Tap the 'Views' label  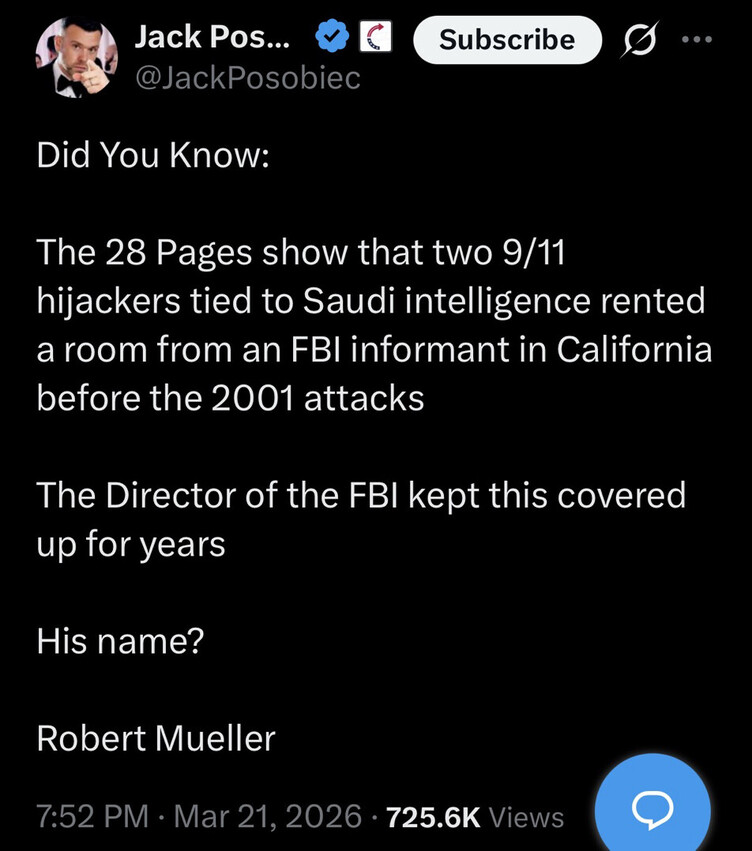526,817
